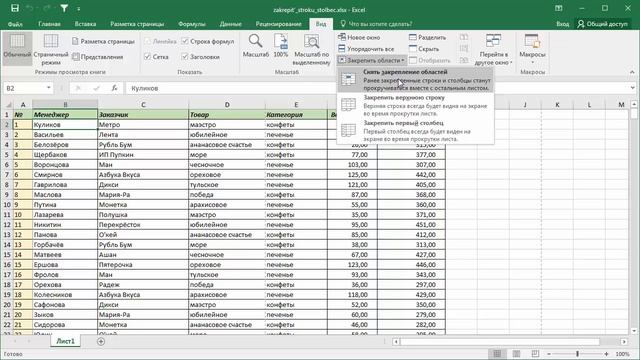Click Скрыть window command

click(x=424, y=49)
